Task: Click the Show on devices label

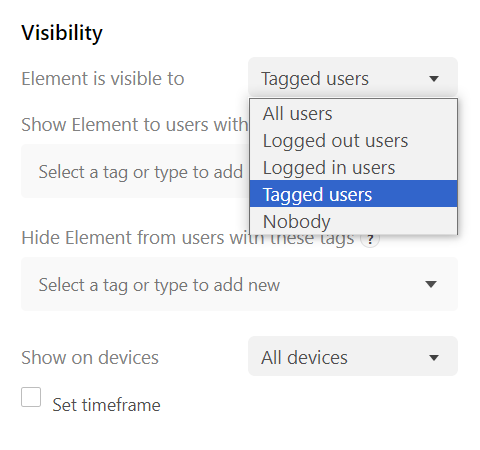Action: coord(90,357)
